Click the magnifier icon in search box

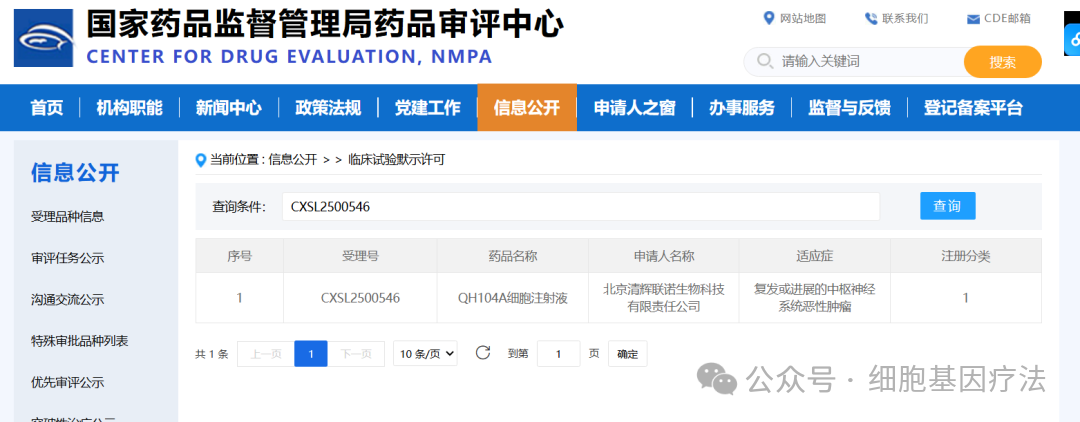(x=765, y=61)
